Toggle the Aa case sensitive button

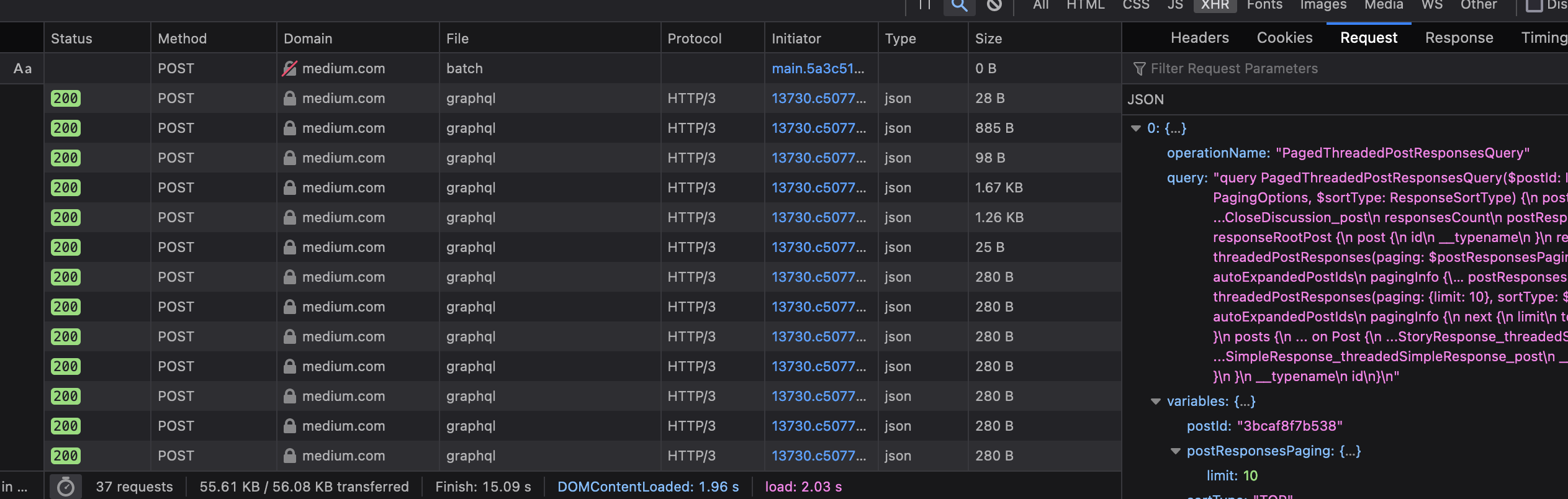tap(22, 68)
